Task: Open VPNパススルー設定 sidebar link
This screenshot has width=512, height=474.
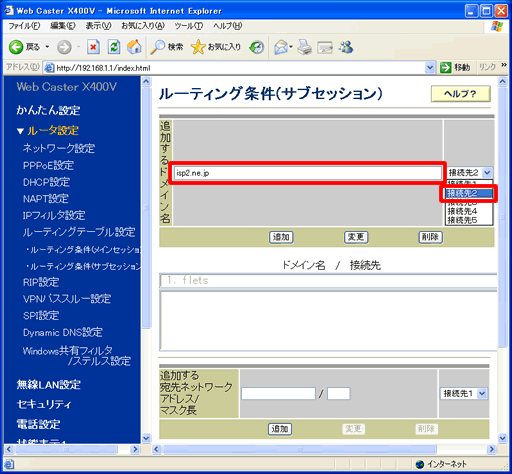Action: 67,299
